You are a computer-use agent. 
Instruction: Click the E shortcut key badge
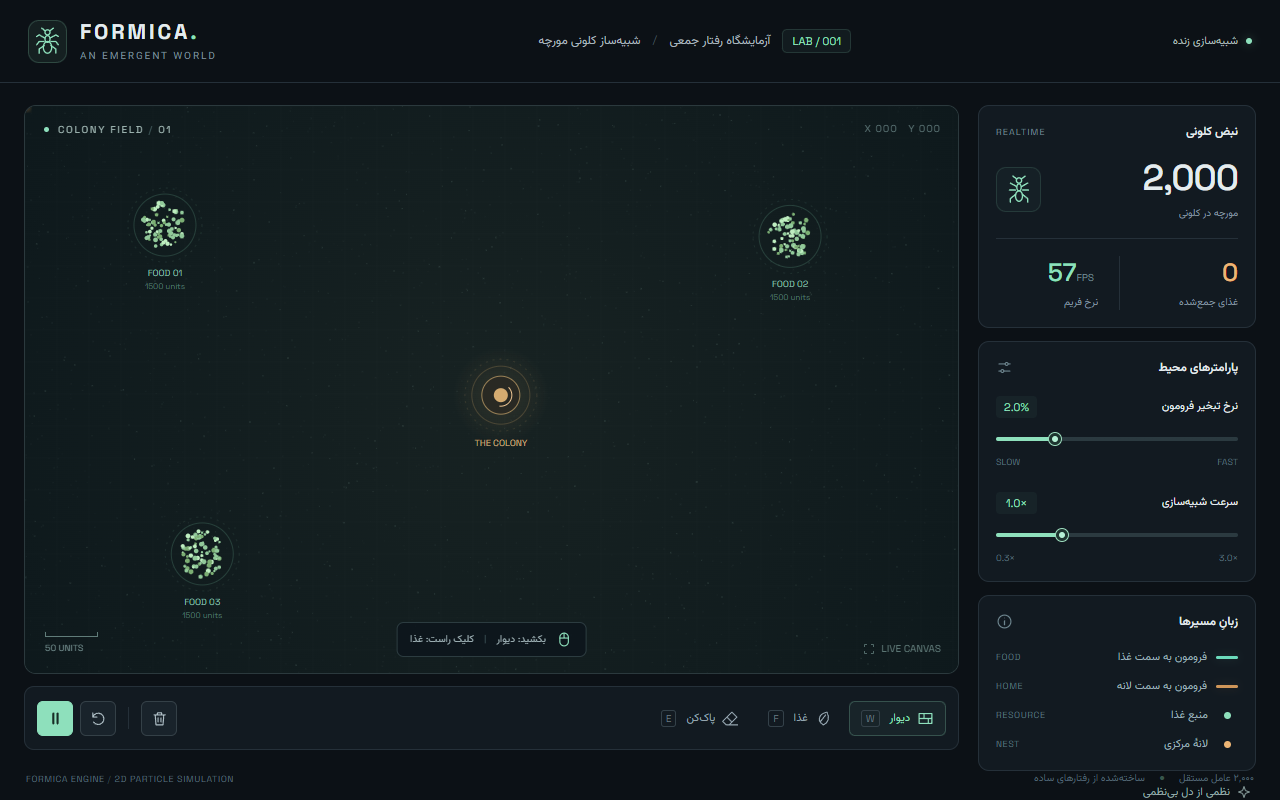pos(669,718)
